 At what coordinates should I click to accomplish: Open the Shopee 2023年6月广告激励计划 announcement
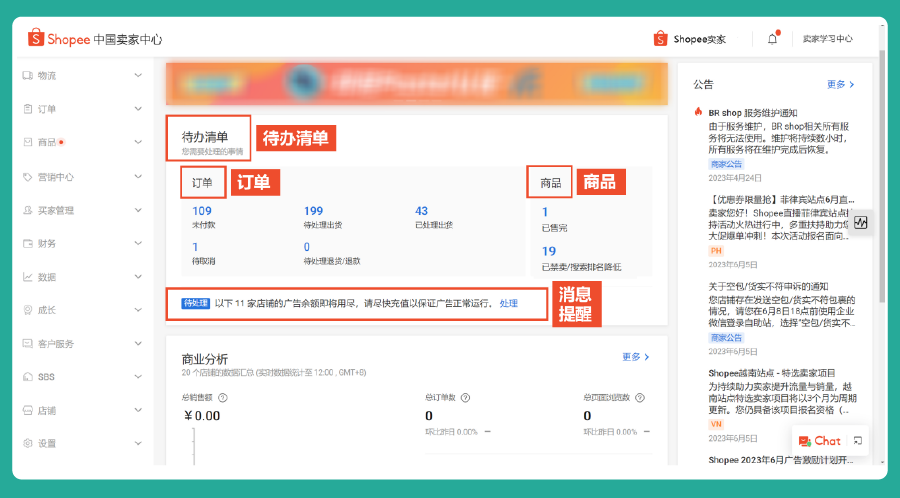coord(782,460)
